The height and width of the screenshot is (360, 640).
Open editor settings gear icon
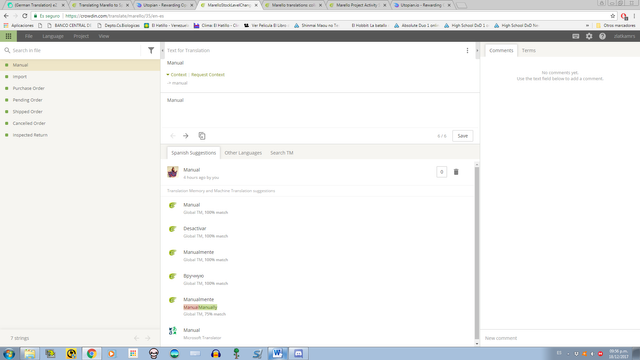(x=589, y=36)
